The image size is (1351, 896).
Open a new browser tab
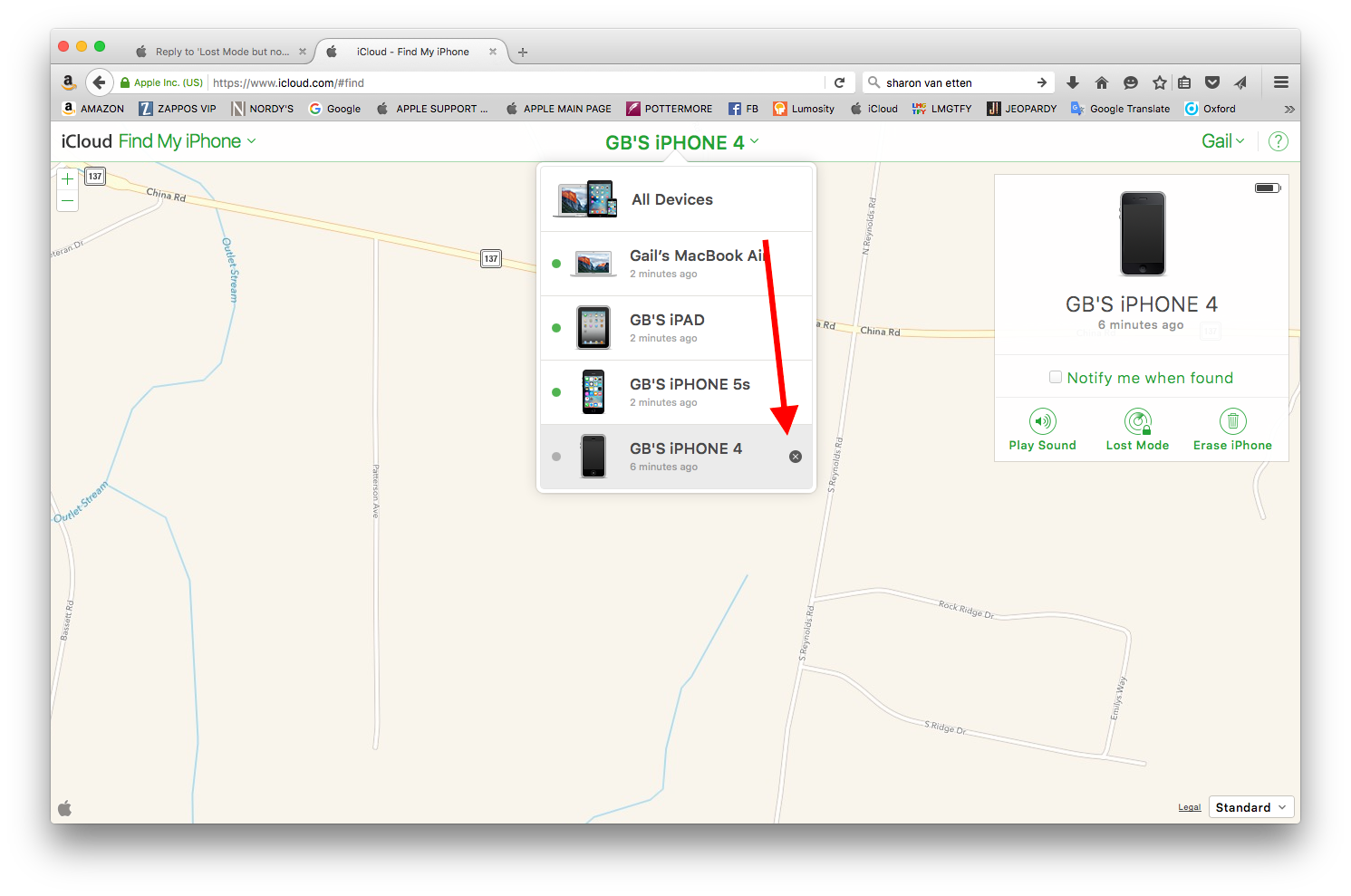coord(523,53)
